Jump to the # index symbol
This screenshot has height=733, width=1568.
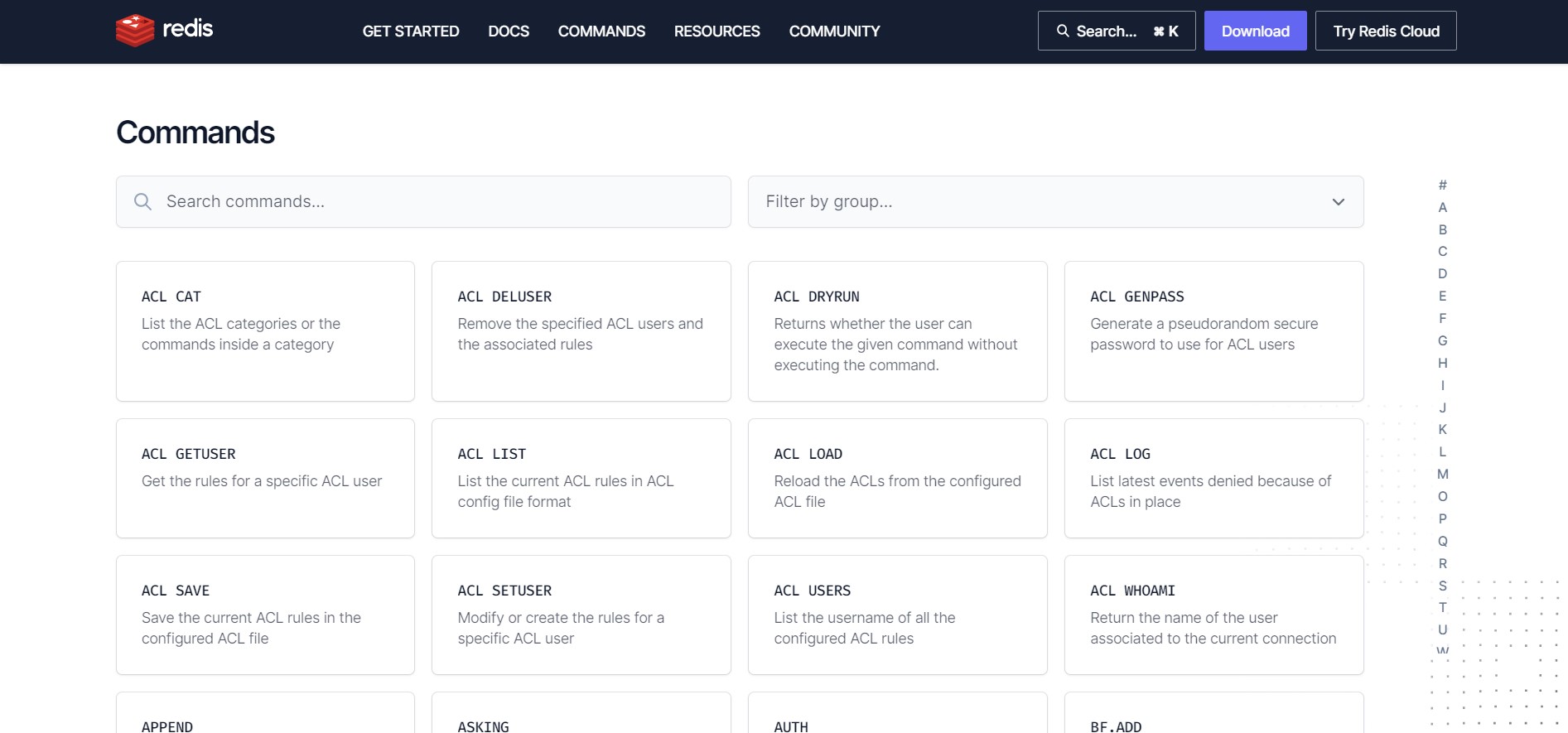[1442, 186]
